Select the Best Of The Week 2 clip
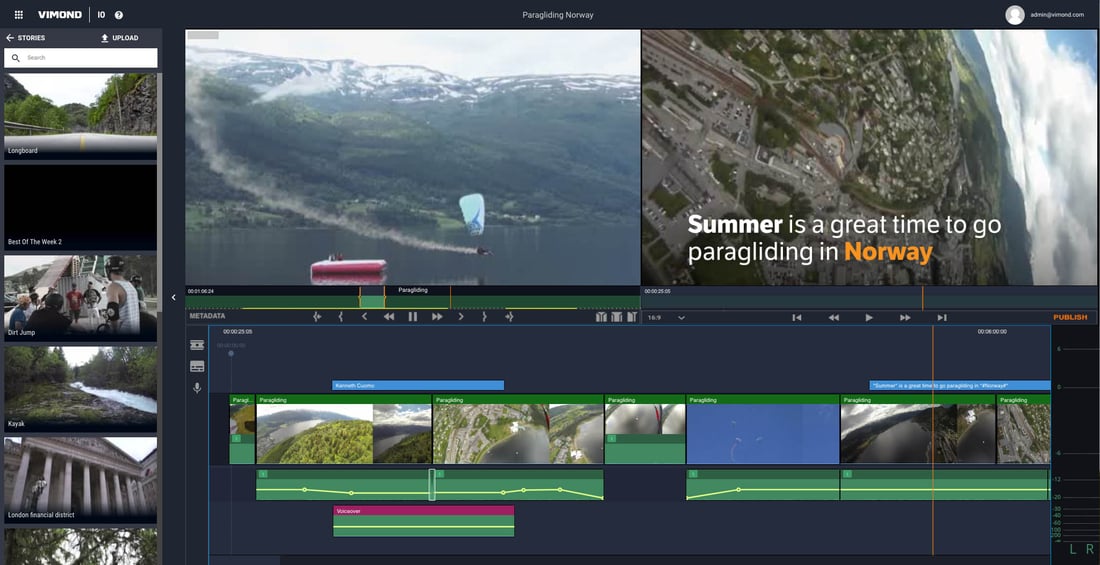The width and height of the screenshot is (1100, 565). 81,207
